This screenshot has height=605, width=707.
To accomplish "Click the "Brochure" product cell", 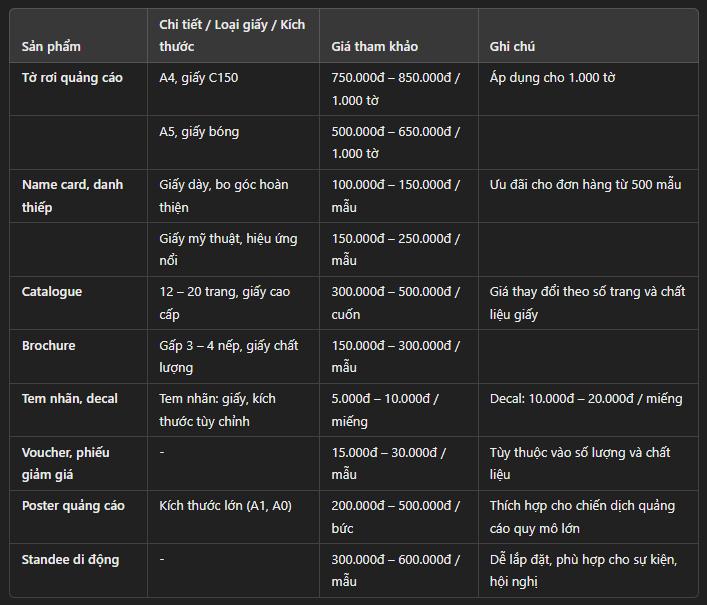I will pyautogui.click(x=49, y=345).
